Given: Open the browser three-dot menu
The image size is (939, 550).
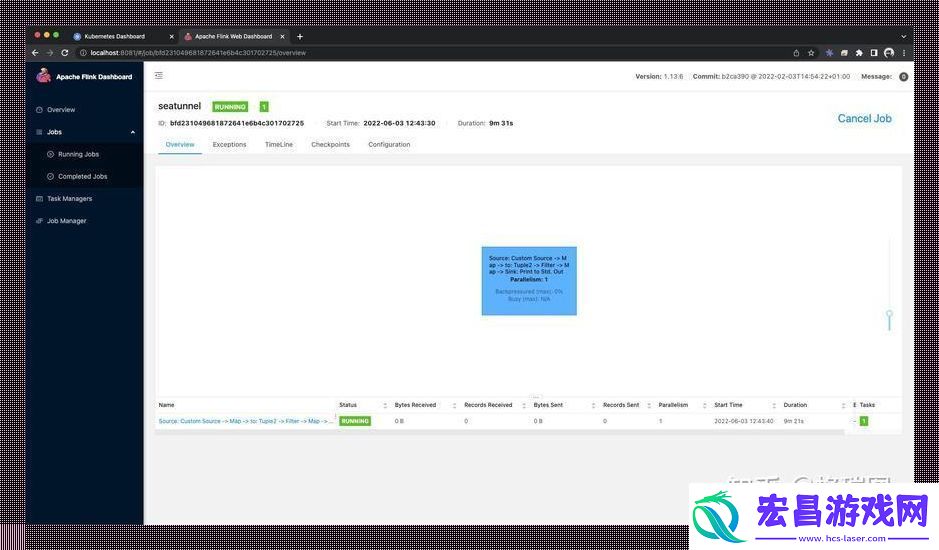Looking at the screenshot, I should 904,53.
